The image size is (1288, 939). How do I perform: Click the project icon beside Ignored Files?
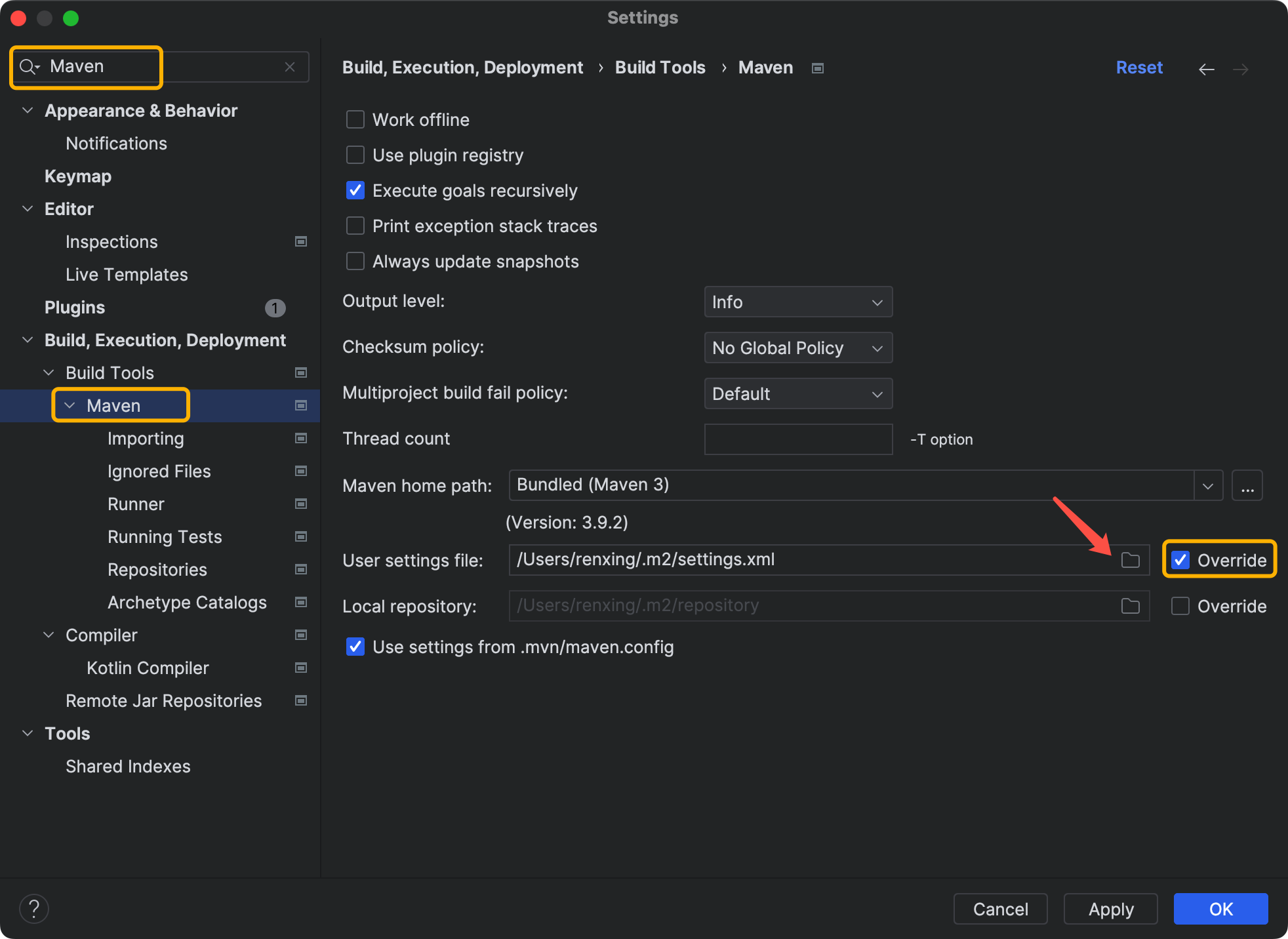(301, 471)
